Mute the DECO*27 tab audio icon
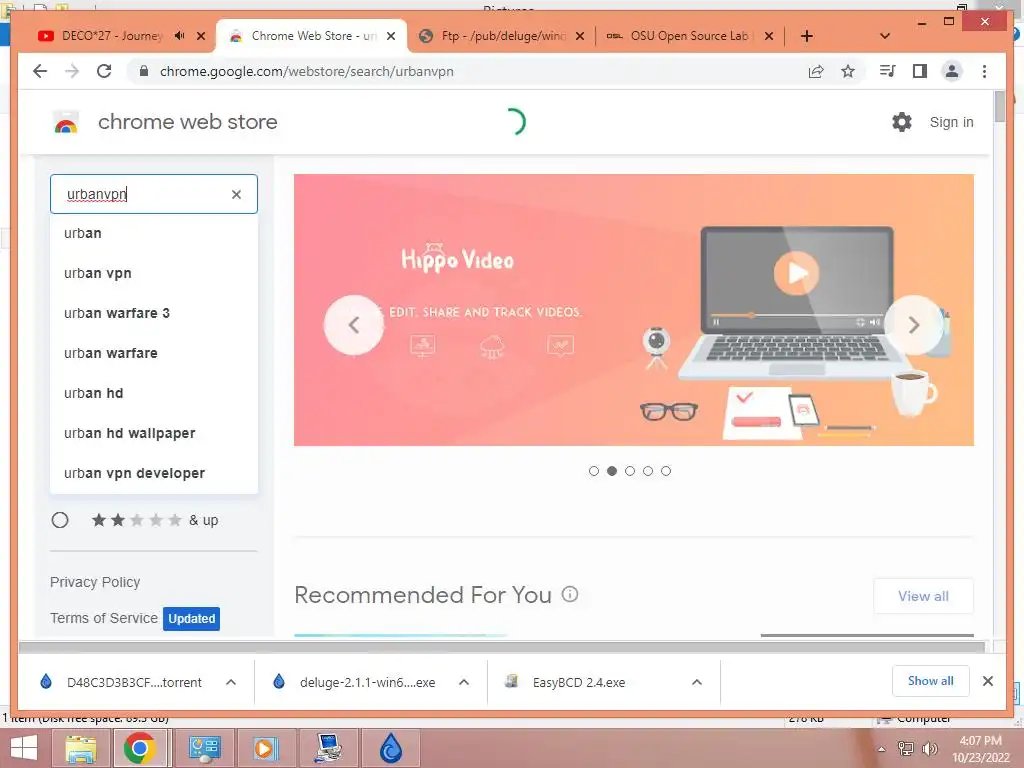1024x768 pixels. 180,36
